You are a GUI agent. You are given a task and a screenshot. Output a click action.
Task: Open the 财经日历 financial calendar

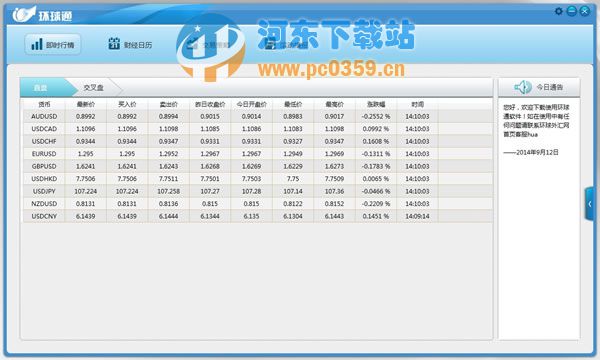pos(130,44)
